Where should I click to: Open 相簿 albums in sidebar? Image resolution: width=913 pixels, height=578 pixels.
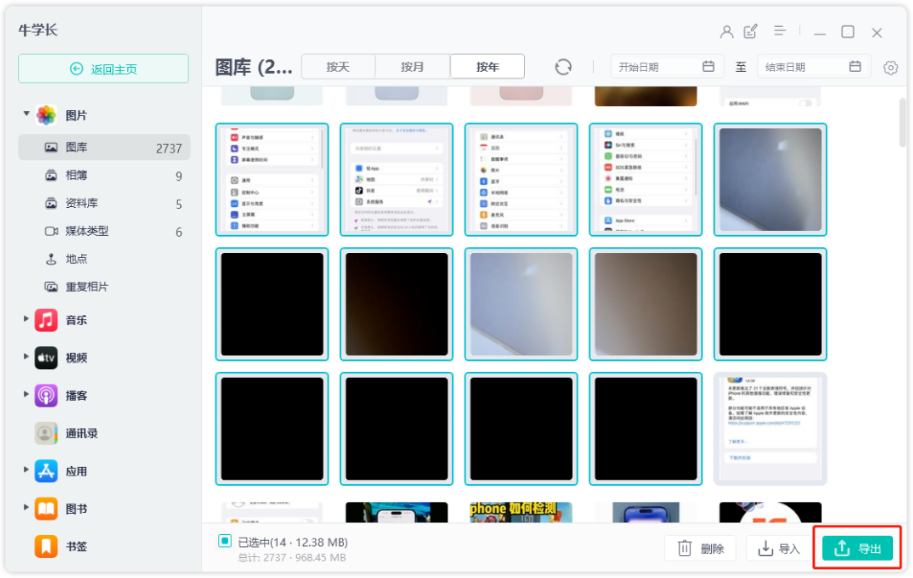coord(104,175)
